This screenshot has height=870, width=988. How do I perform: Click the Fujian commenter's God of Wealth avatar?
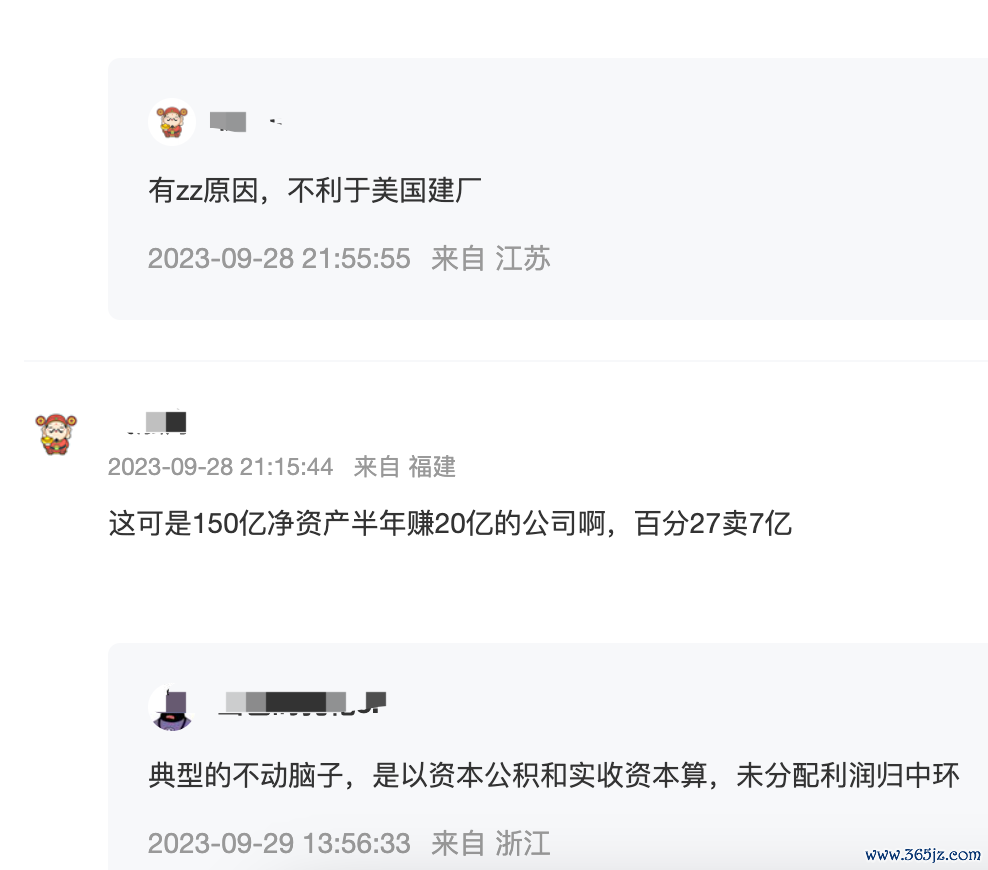[56, 434]
